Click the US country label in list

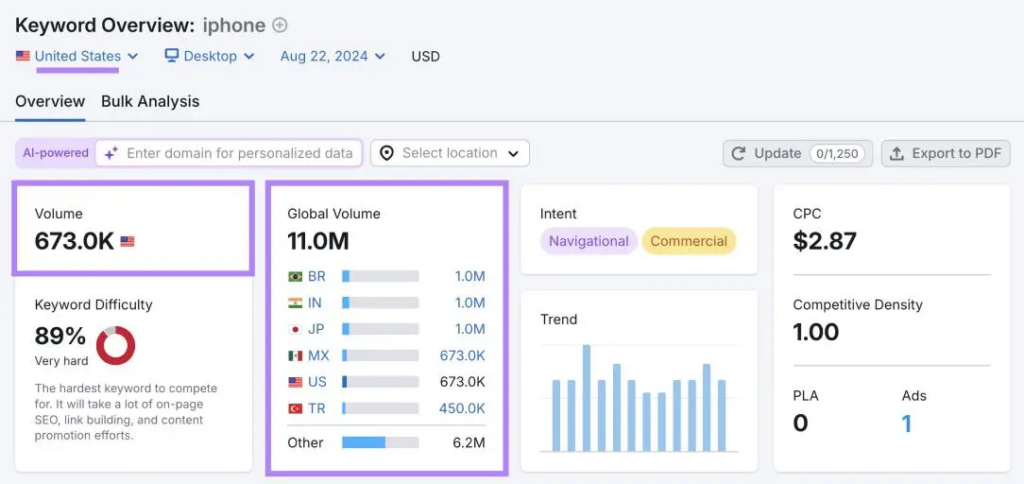click(x=317, y=382)
